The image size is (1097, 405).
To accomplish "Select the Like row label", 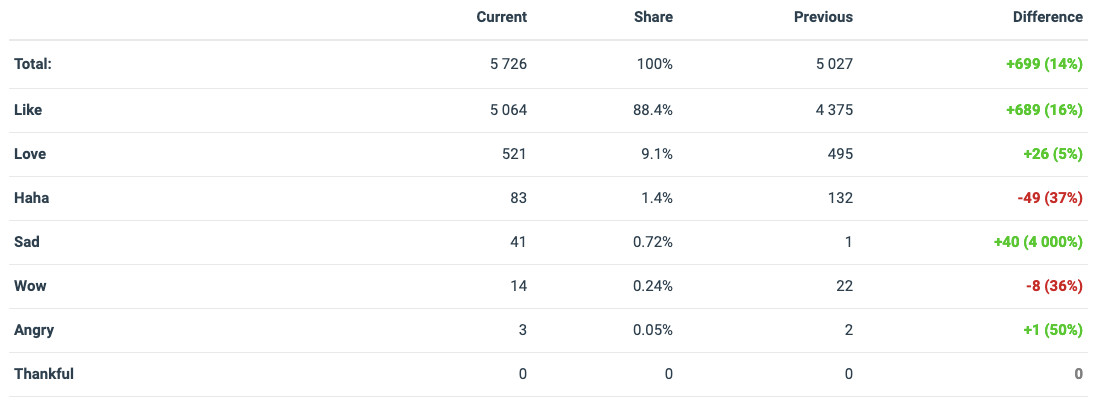I will (28, 110).
